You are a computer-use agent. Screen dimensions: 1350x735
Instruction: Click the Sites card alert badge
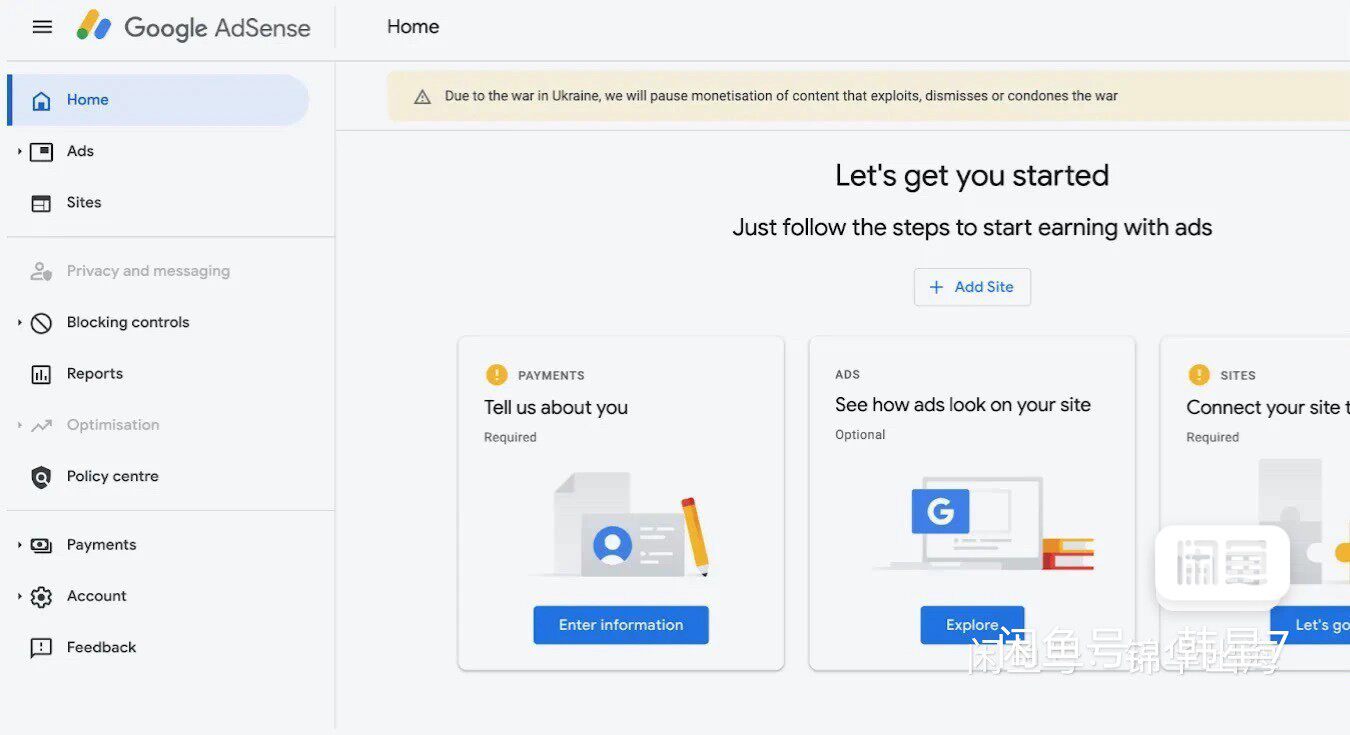pos(1199,375)
